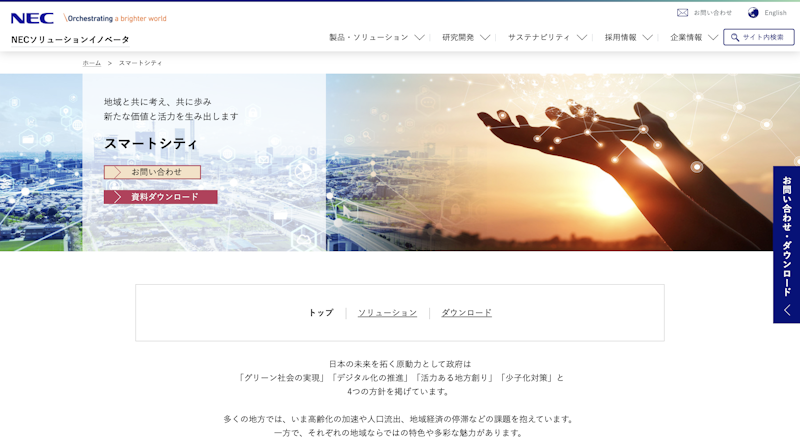Click the chevron on the side contact tab

[786, 310]
